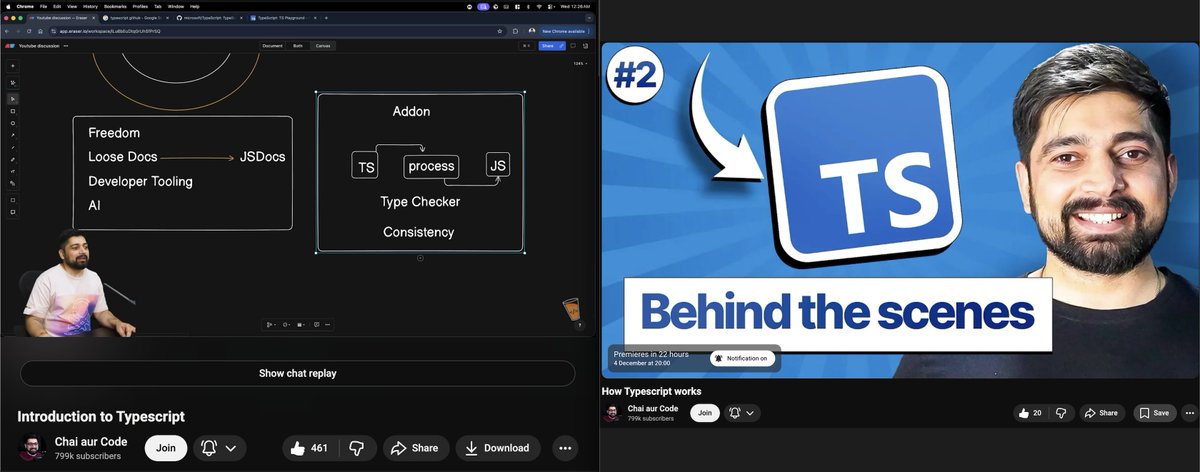Viewport: 1200px width, 472px height.
Task: Click the 'Developer Tooling' text in diagram
Action: [x=140, y=181]
